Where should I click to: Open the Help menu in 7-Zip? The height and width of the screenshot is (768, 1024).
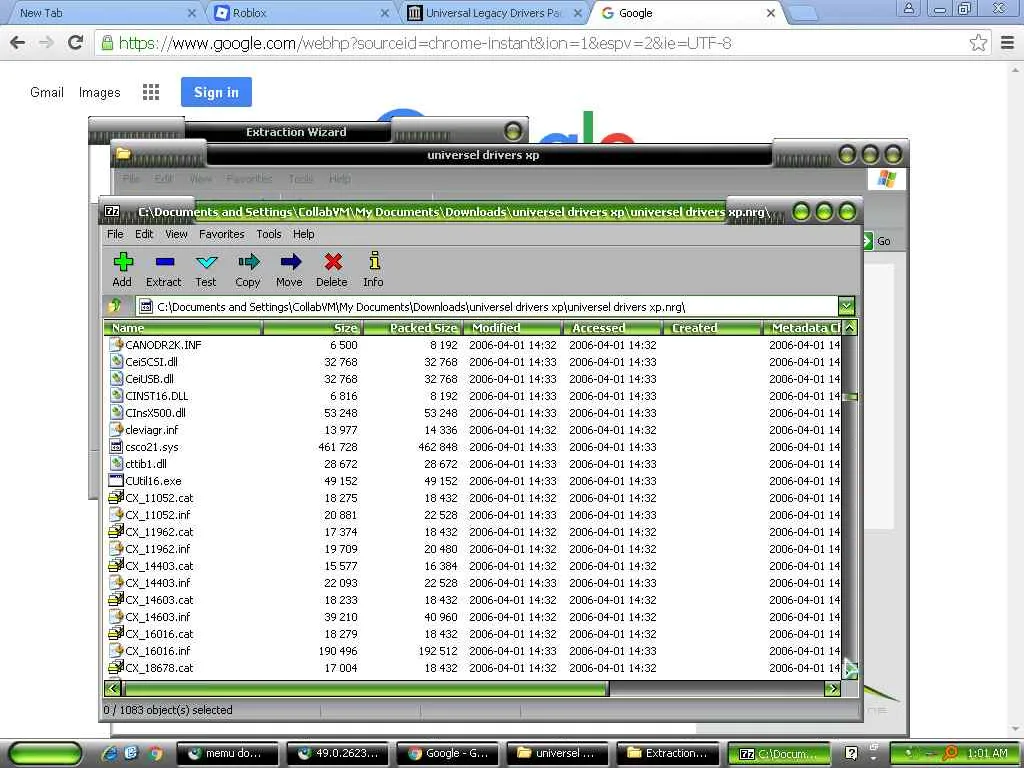point(304,234)
